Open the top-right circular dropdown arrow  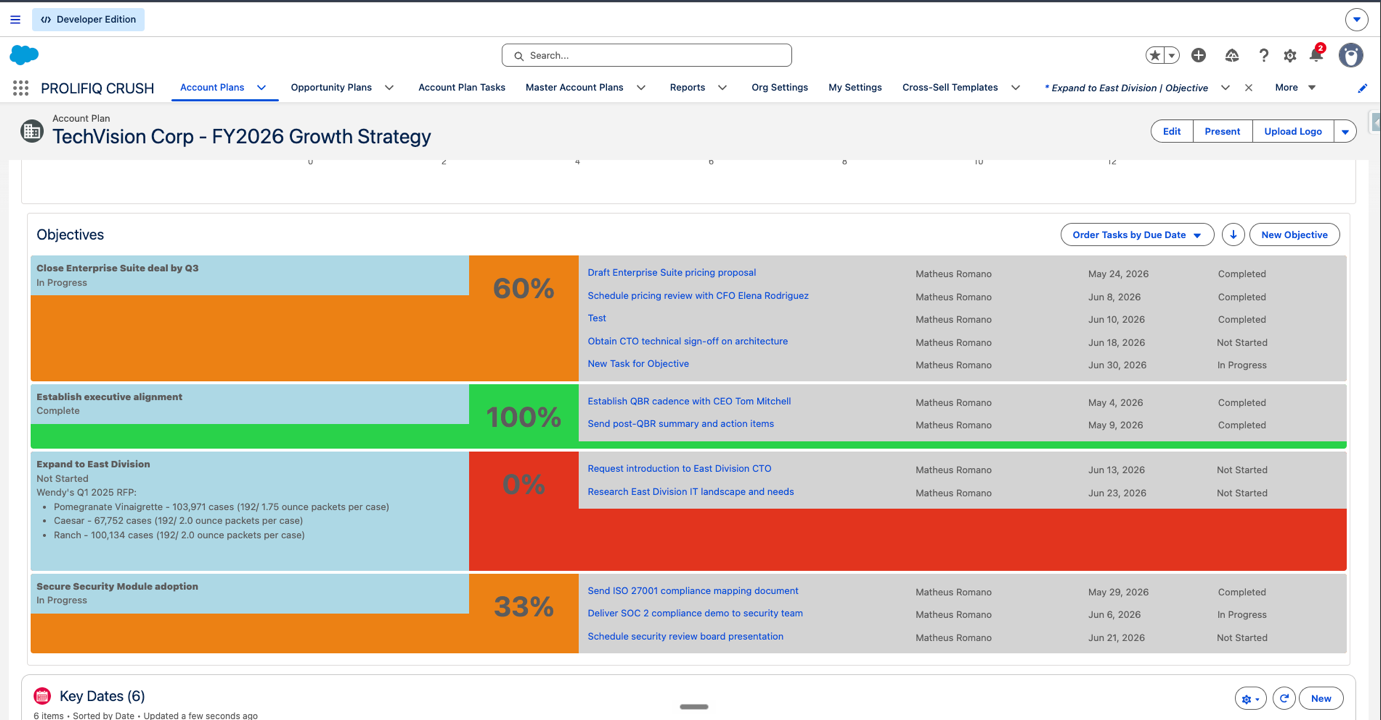1357,19
